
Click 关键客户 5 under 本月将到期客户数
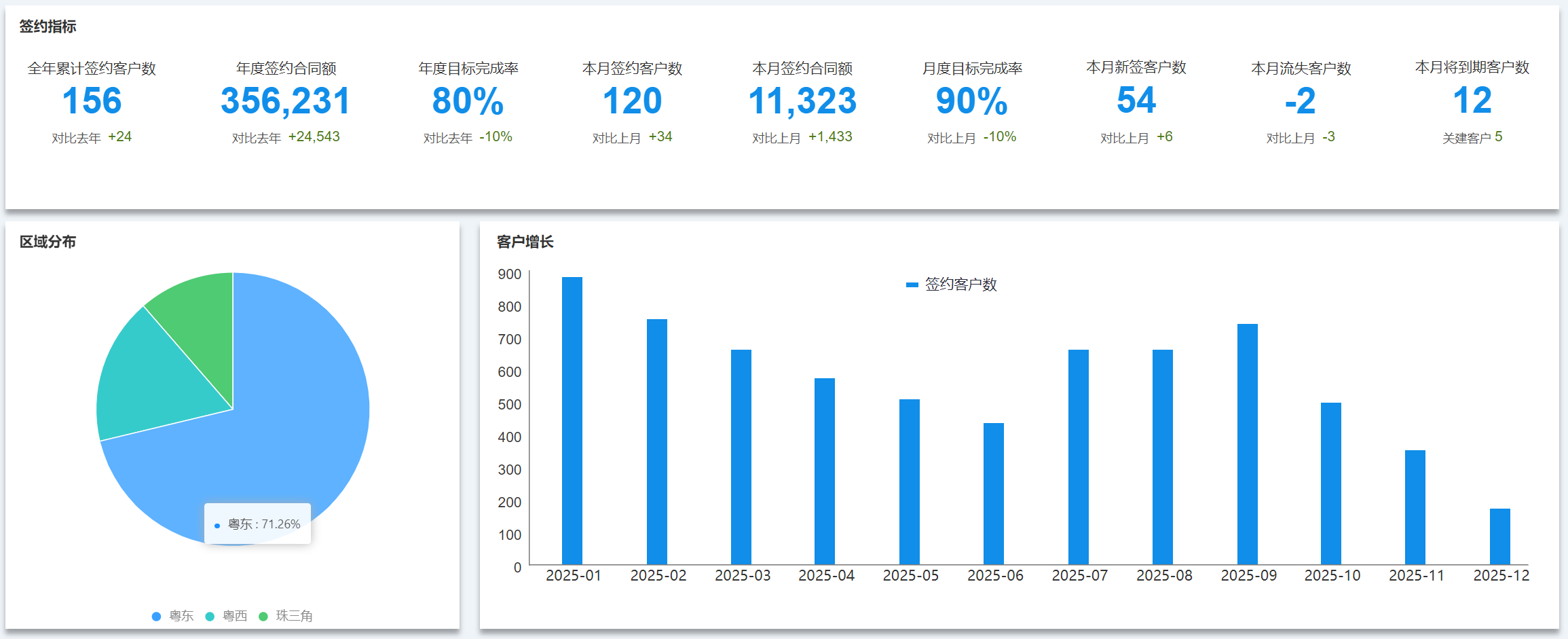click(1472, 138)
